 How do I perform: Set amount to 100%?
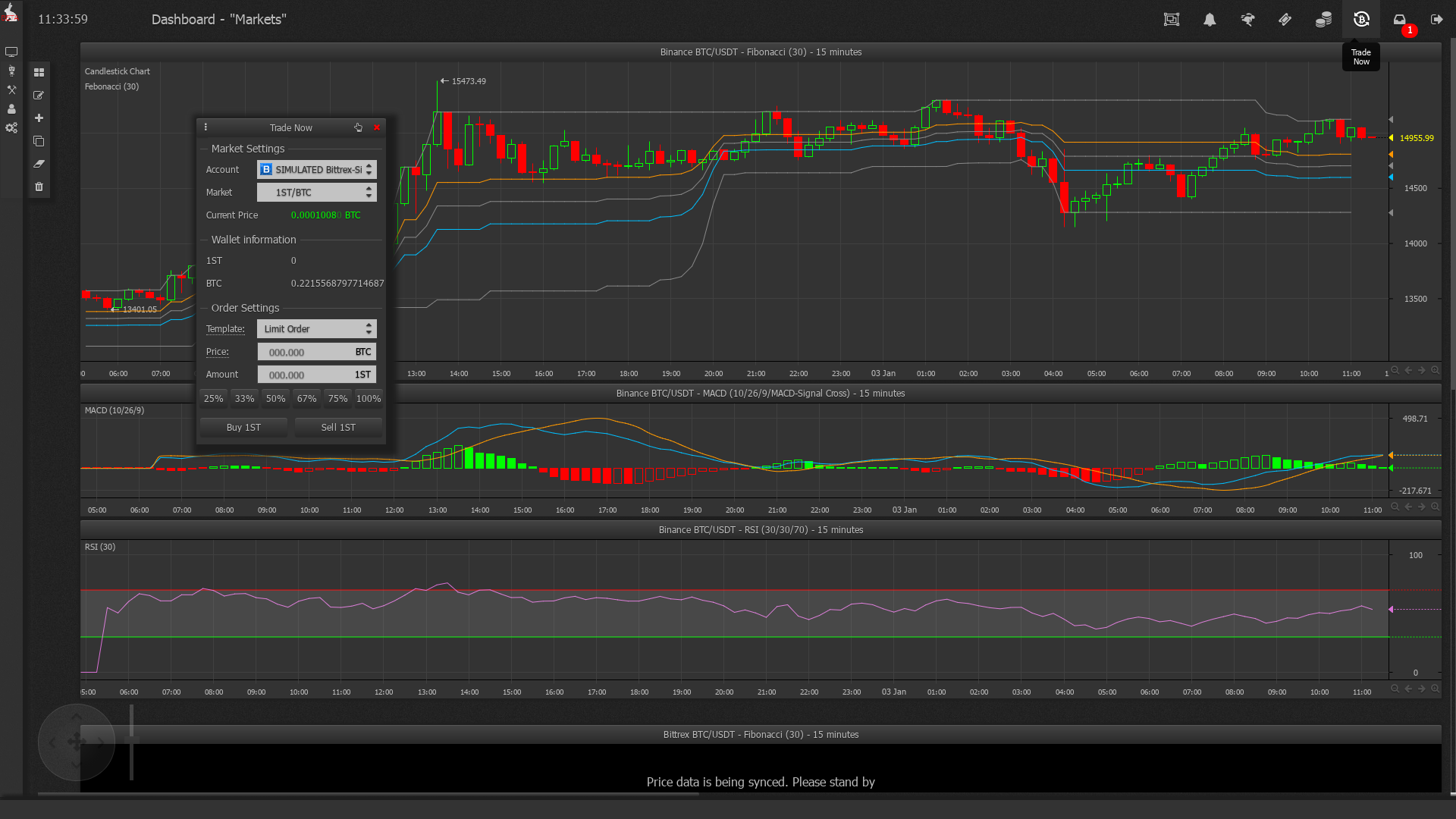coord(369,399)
